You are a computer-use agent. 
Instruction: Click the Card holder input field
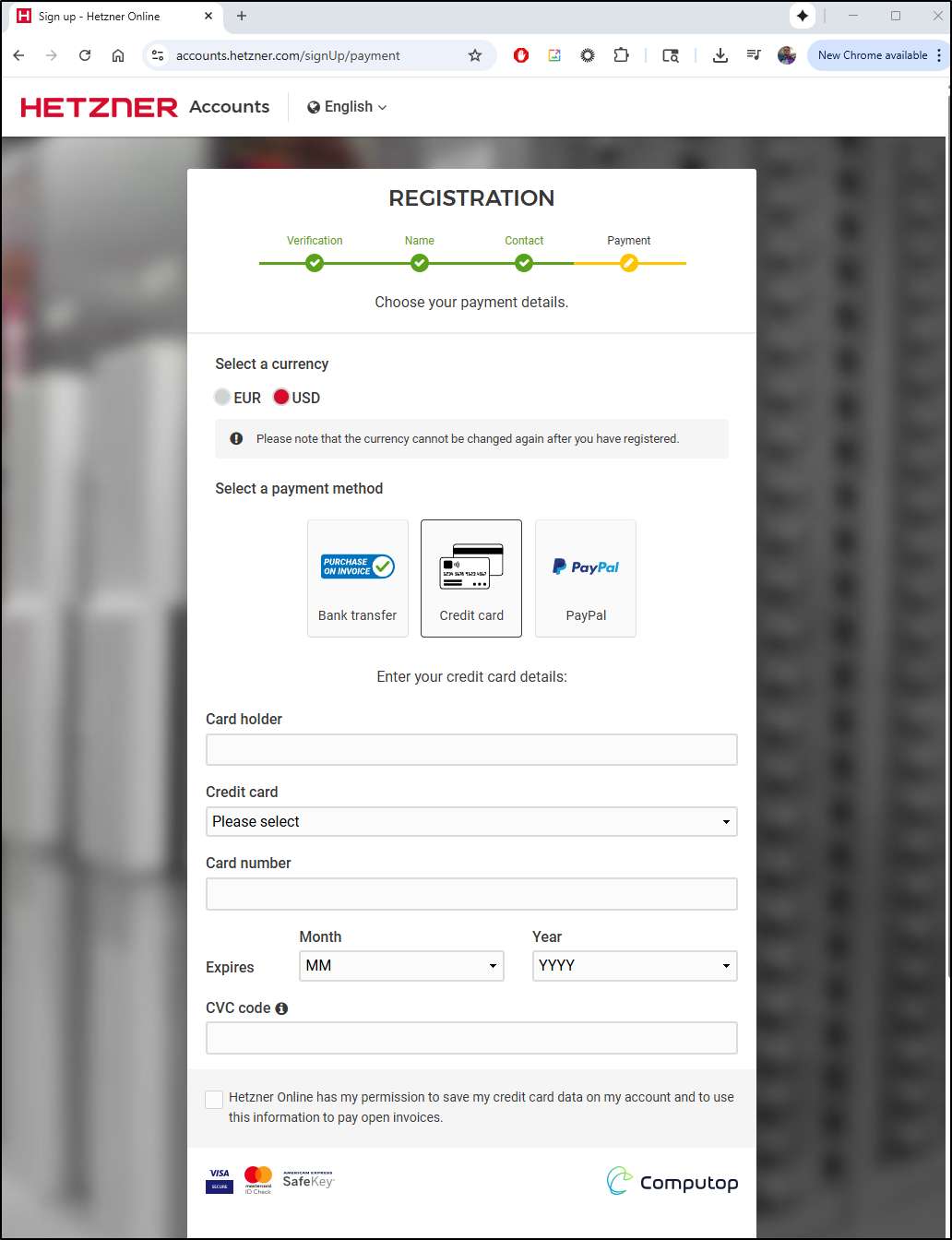coord(471,749)
